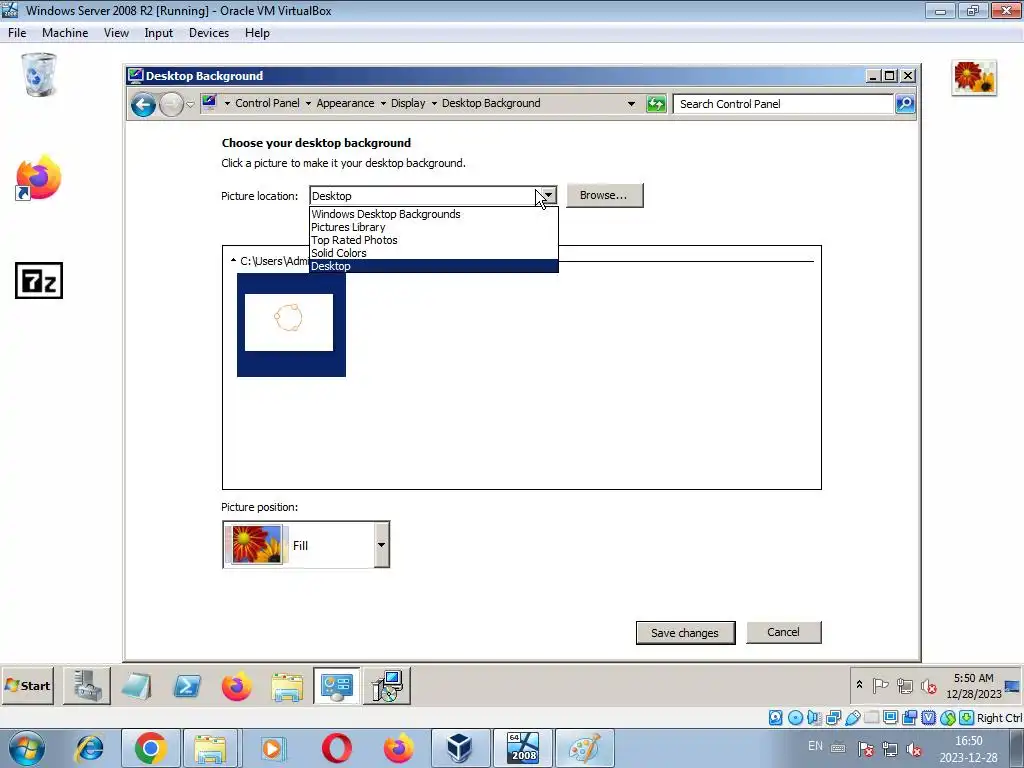Image resolution: width=1024 pixels, height=768 pixels.
Task: Open Firefox in the guest taskbar
Action: click(236, 686)
